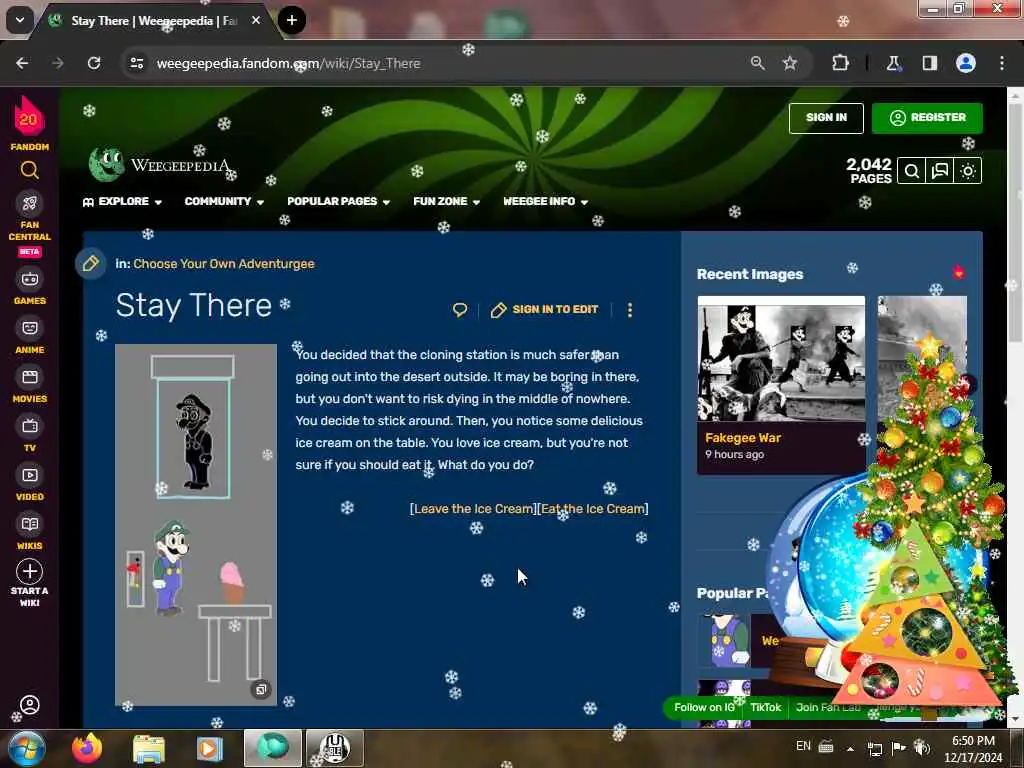This screenshot has height=768, width=1024.
Task: Open the media player taskbar icon
Action: click(x=210, y=749)
